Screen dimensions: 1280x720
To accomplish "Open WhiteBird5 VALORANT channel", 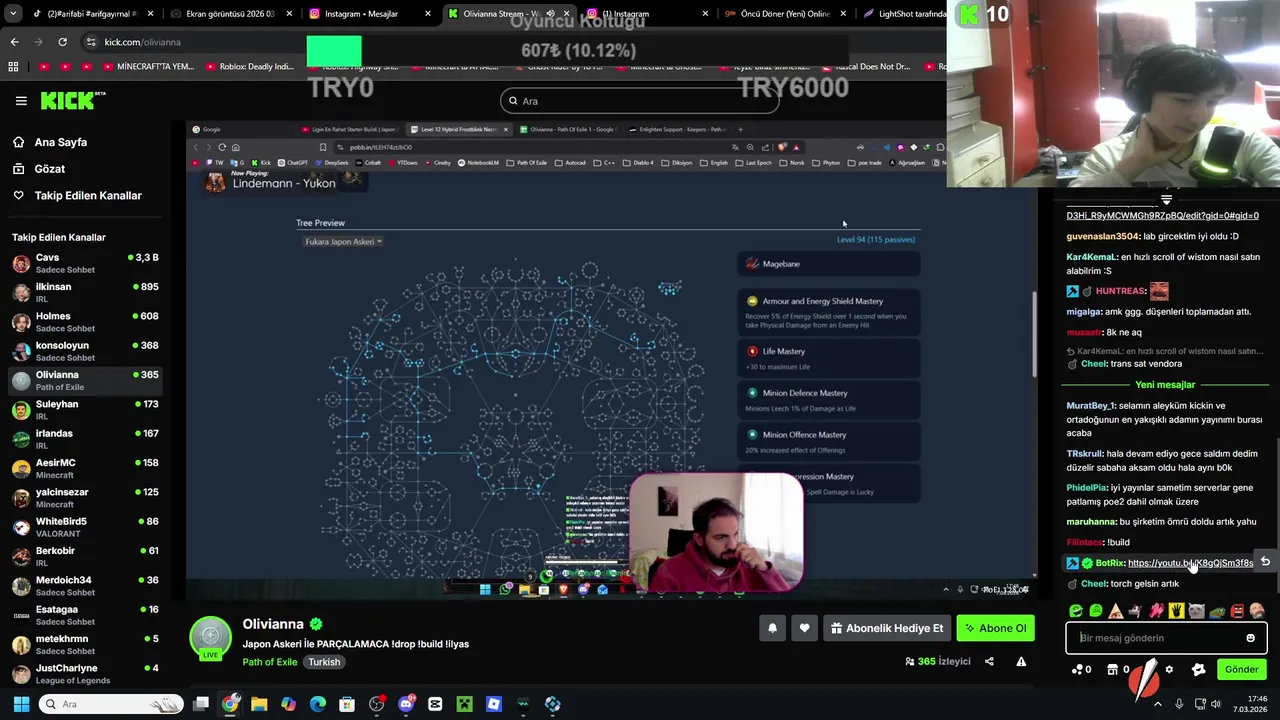I will coord(85,527).
